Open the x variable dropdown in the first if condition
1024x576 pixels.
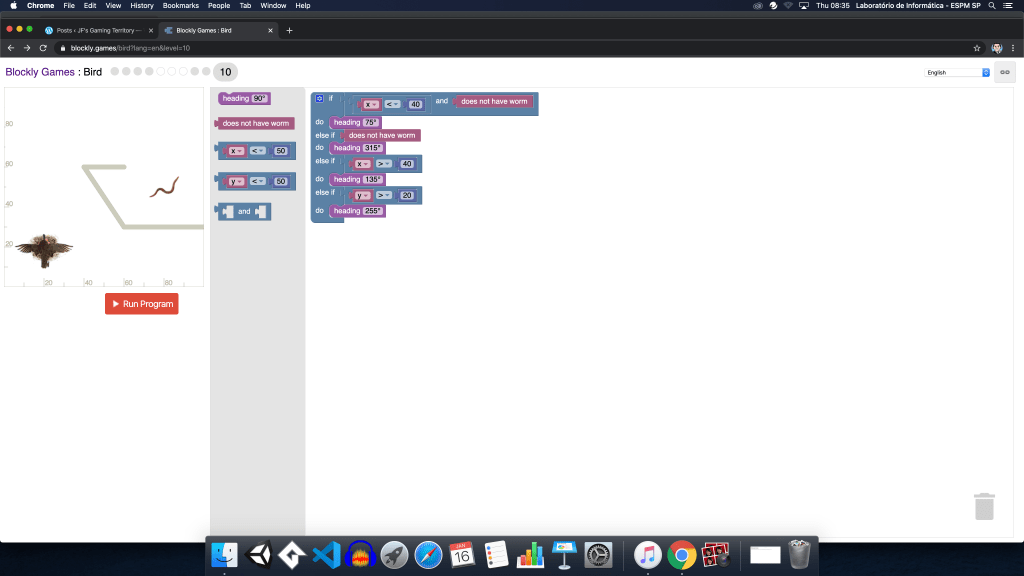(372, 104)
